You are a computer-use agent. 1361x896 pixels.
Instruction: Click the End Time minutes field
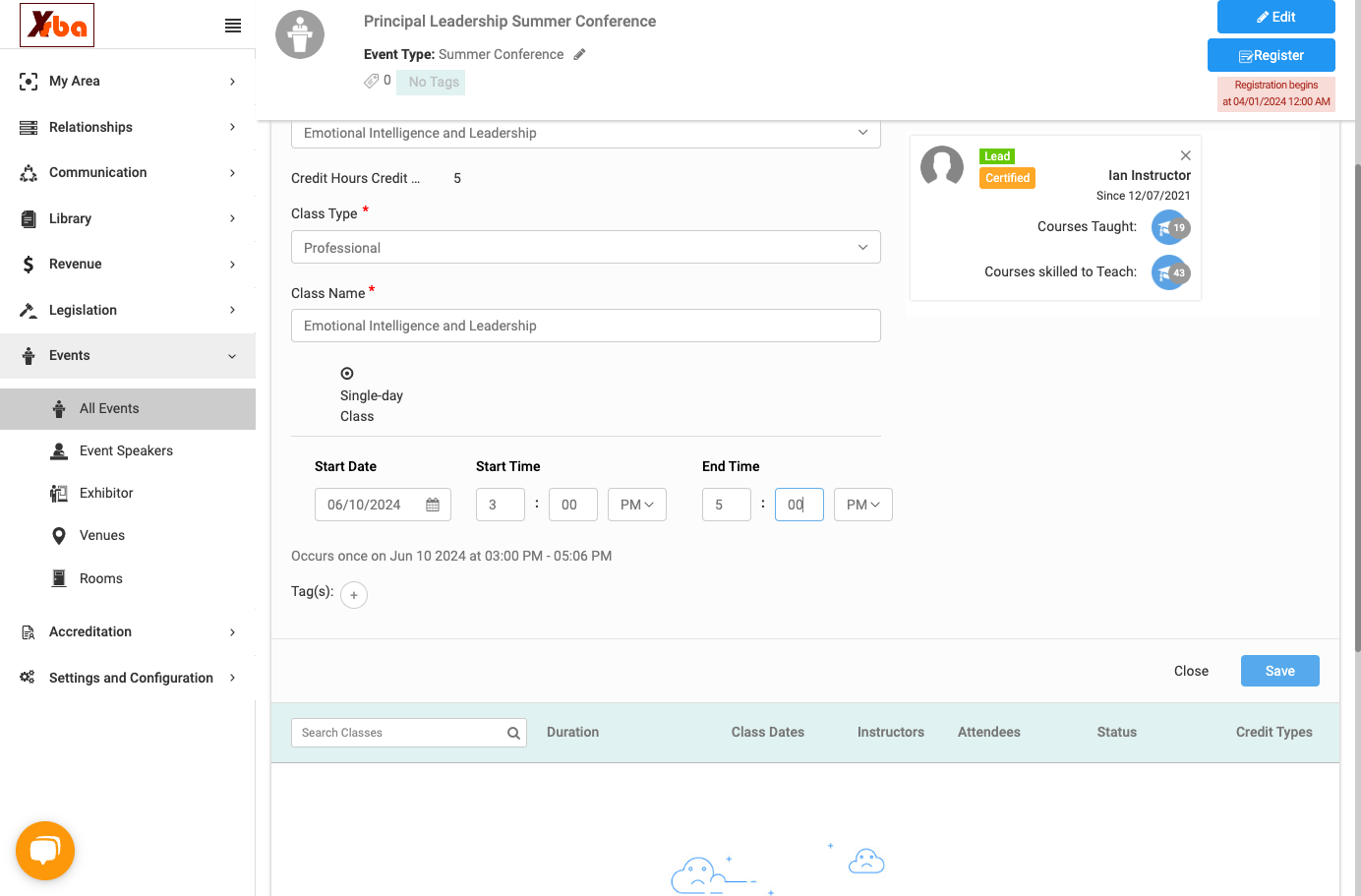tap(799, 505)
